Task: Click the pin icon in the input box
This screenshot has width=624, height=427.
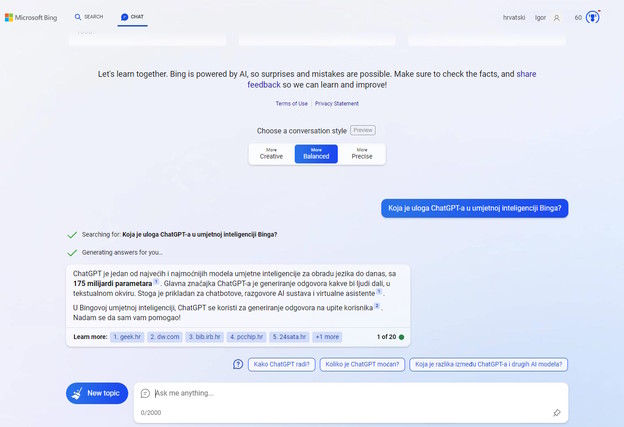Action: pos(557,413)
